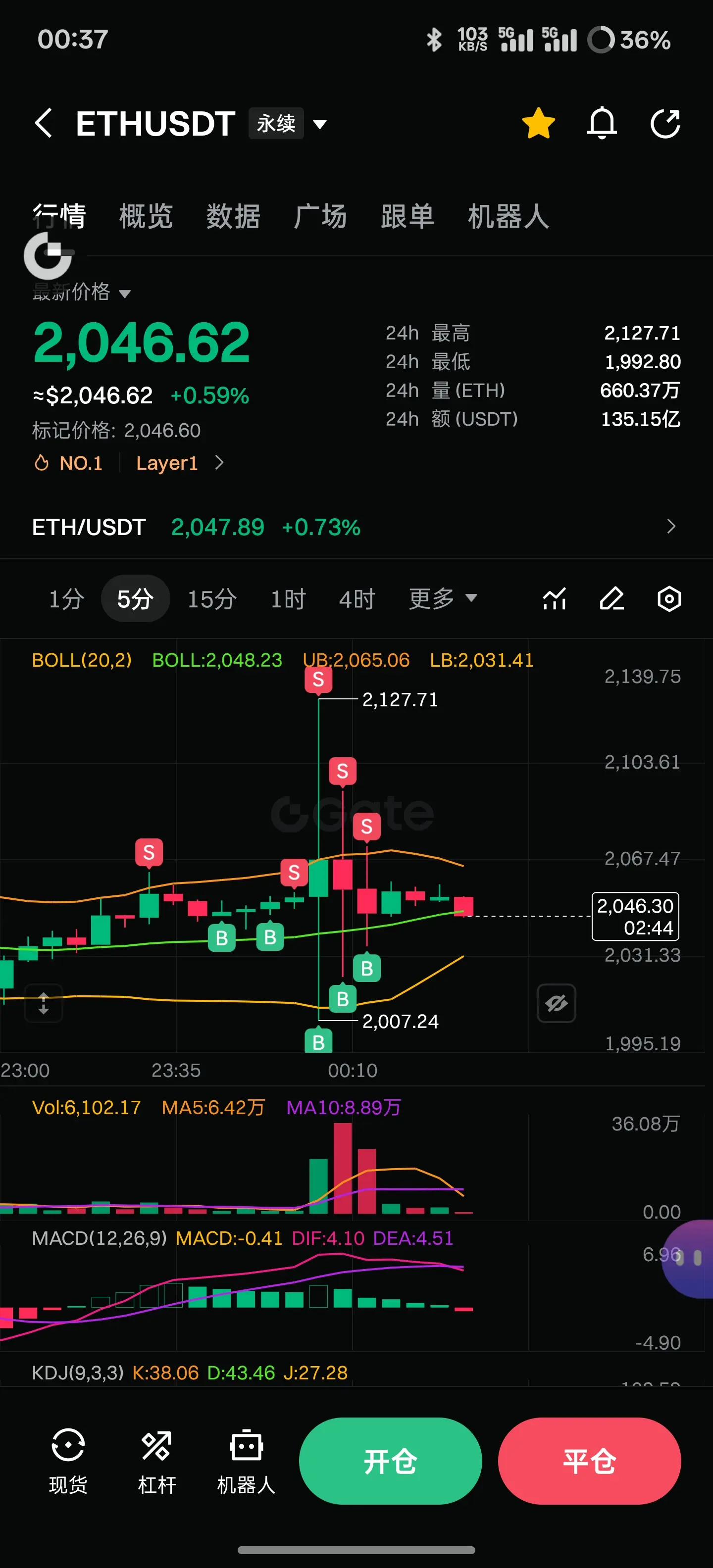Expand the chevron next to Layer1
Viewport: 713px width, 1568px height.
coord(220,463)
